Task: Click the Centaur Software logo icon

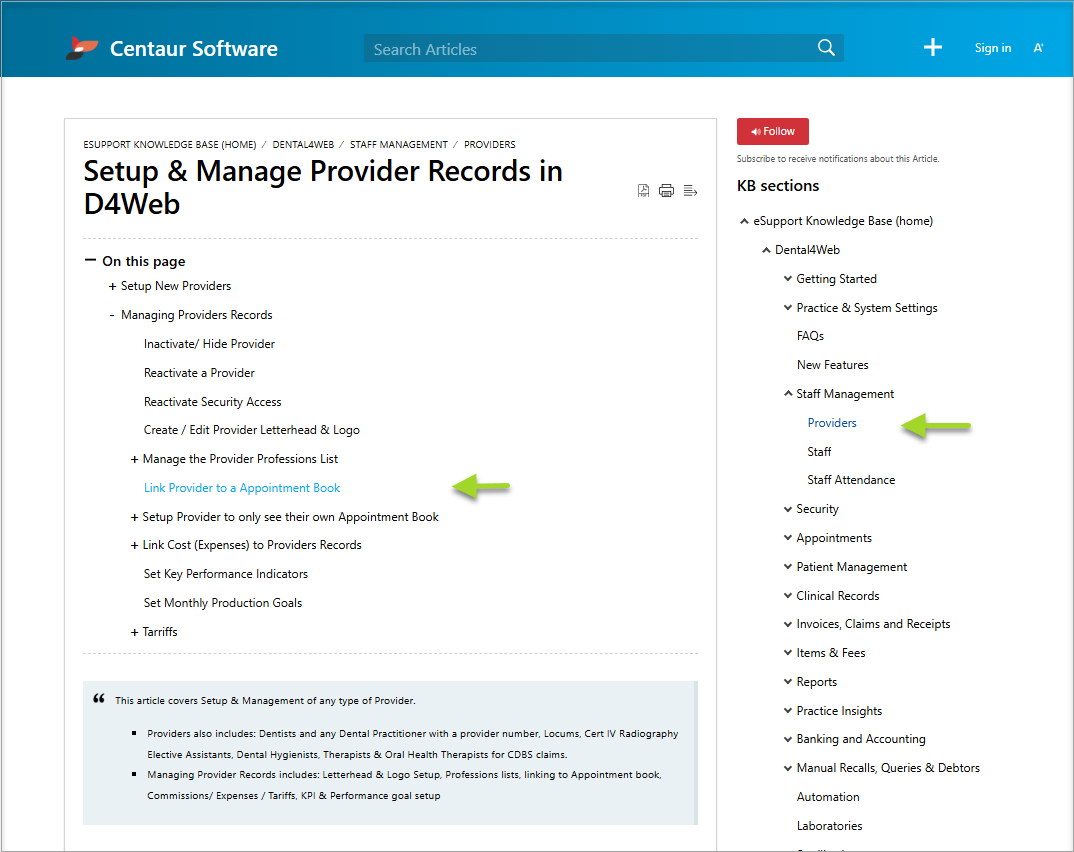Action: point(82,48)
